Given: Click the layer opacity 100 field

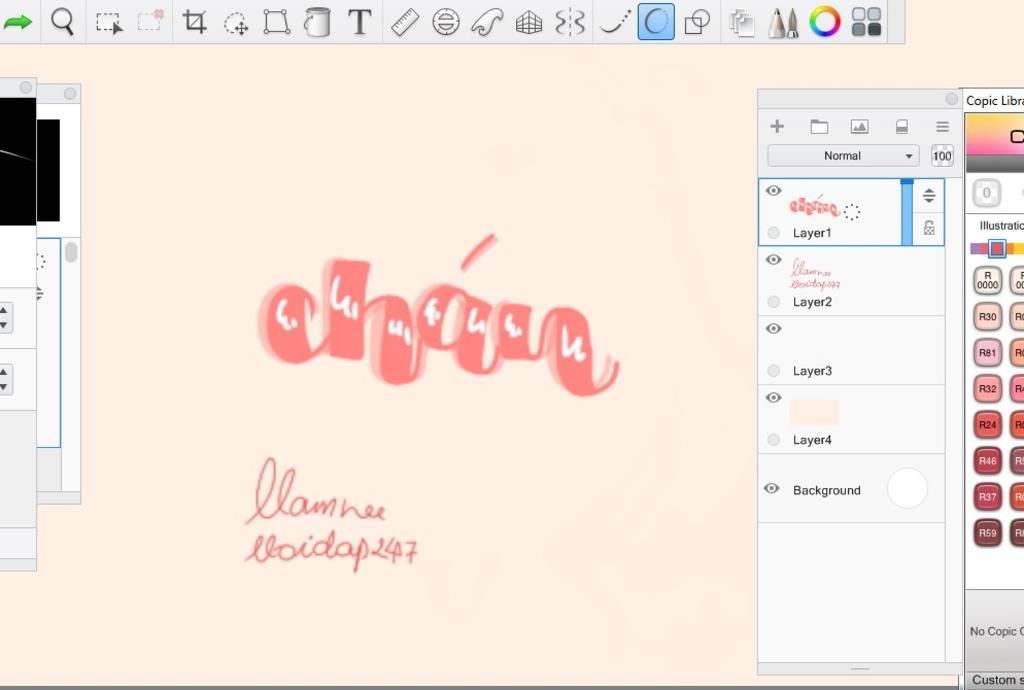Looking at the screenshot, I should pyautogui.click(x=942, y=156).
